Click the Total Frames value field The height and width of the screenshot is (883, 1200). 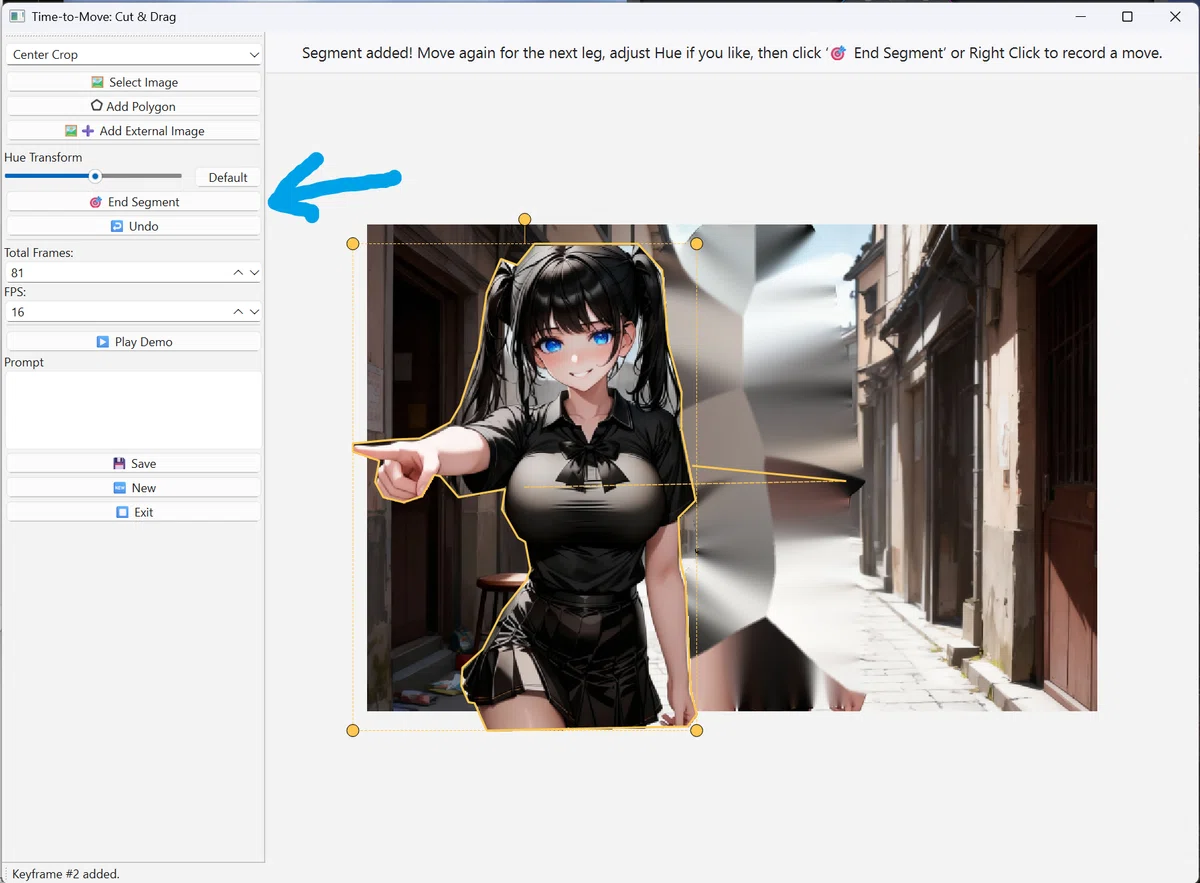[118, 272]
